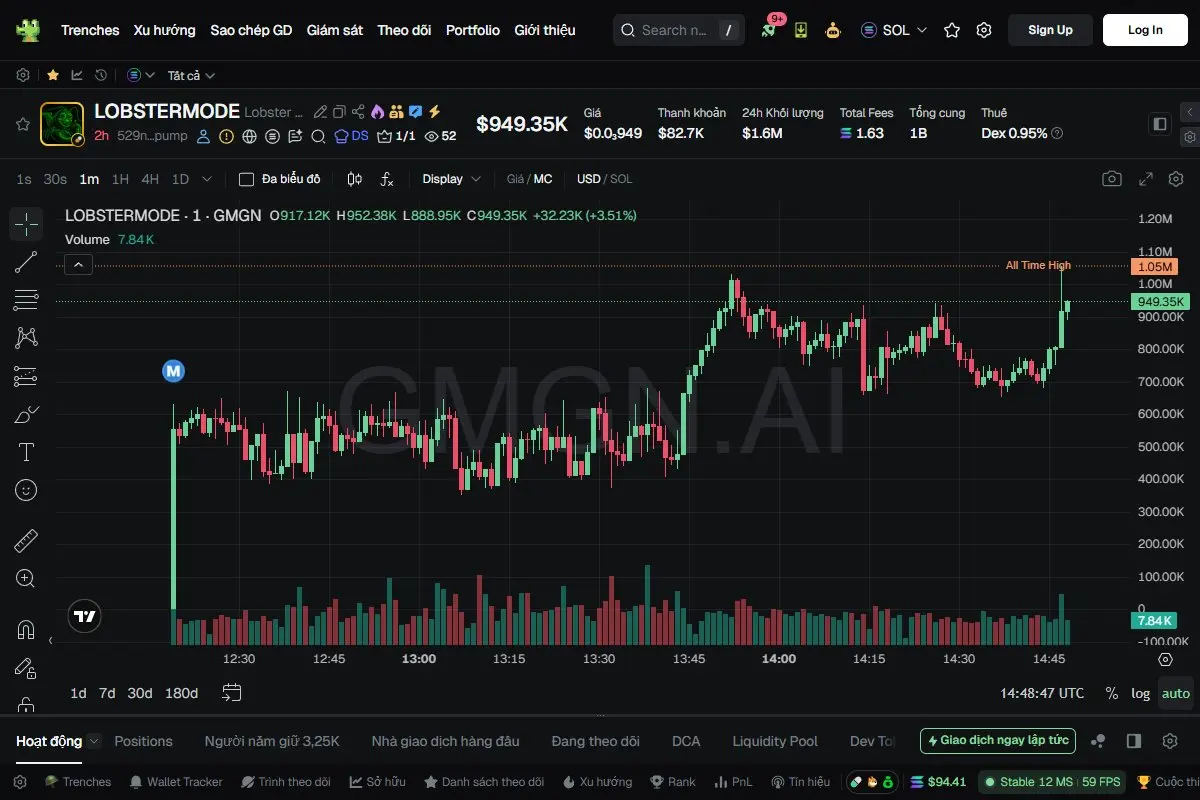The width and height of the screenshot is (1200, 800).
Task: Toggle log scale on the chart
Action: (x=1140, y=693)
